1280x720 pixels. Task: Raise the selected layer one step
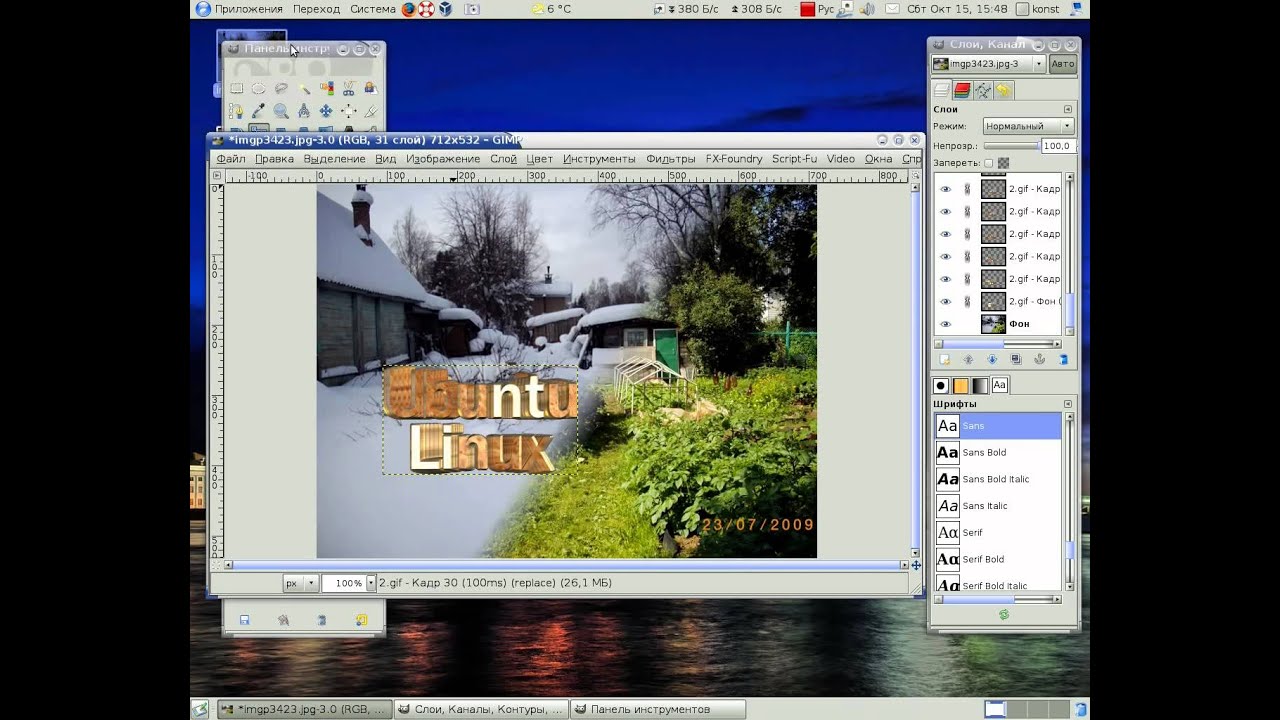coord(968,359)
